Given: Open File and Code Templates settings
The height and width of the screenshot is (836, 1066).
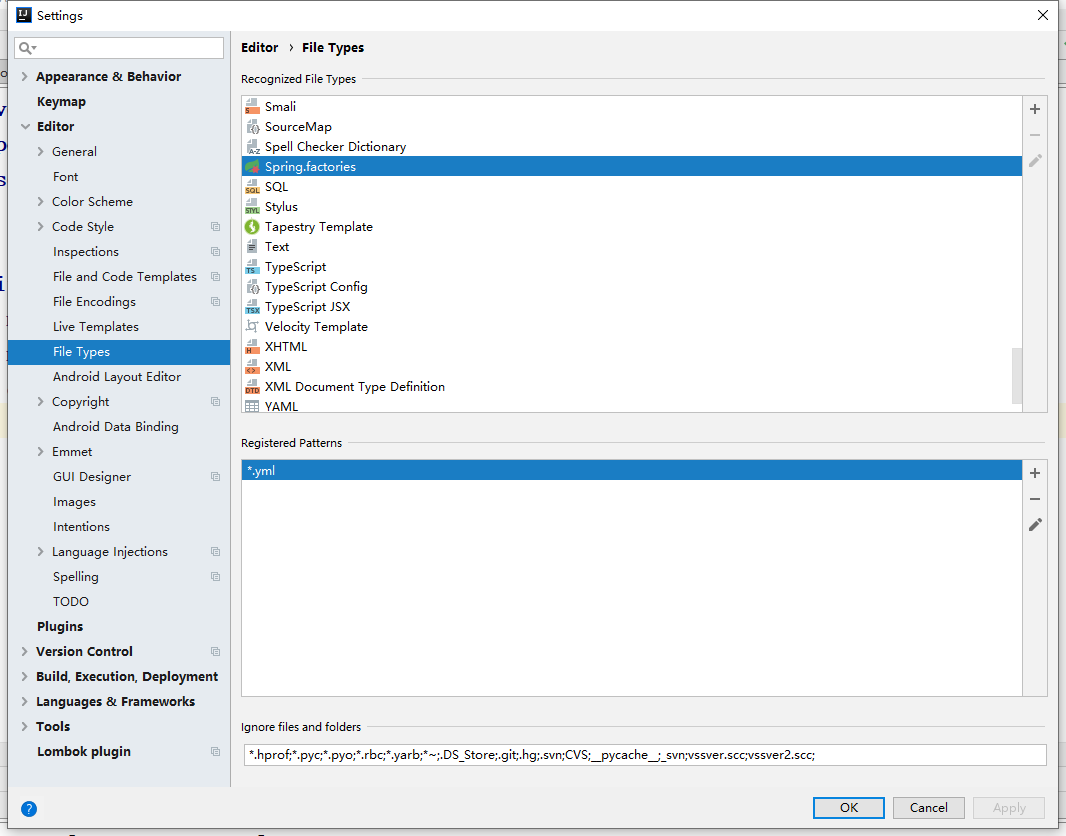Looking at the screenshot, I should pyautogui.click(x=124, y=277).
